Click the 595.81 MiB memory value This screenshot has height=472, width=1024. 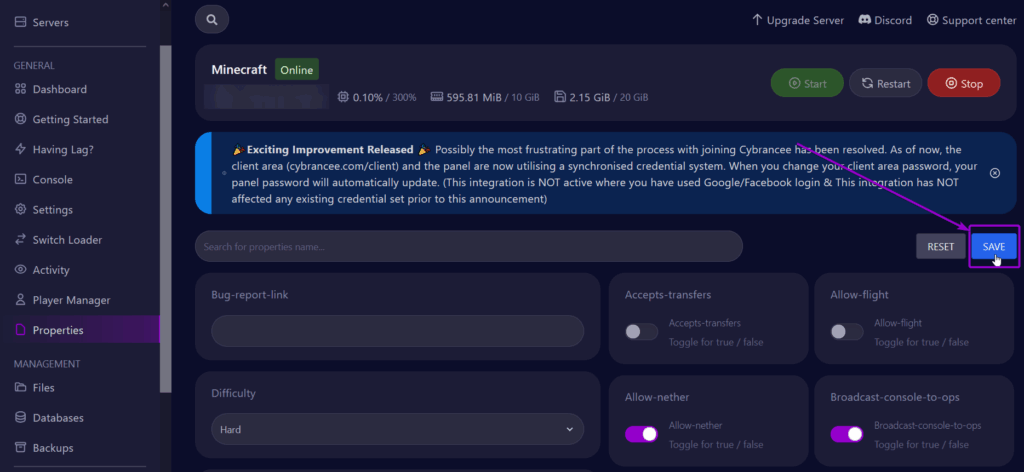(474, 97)
